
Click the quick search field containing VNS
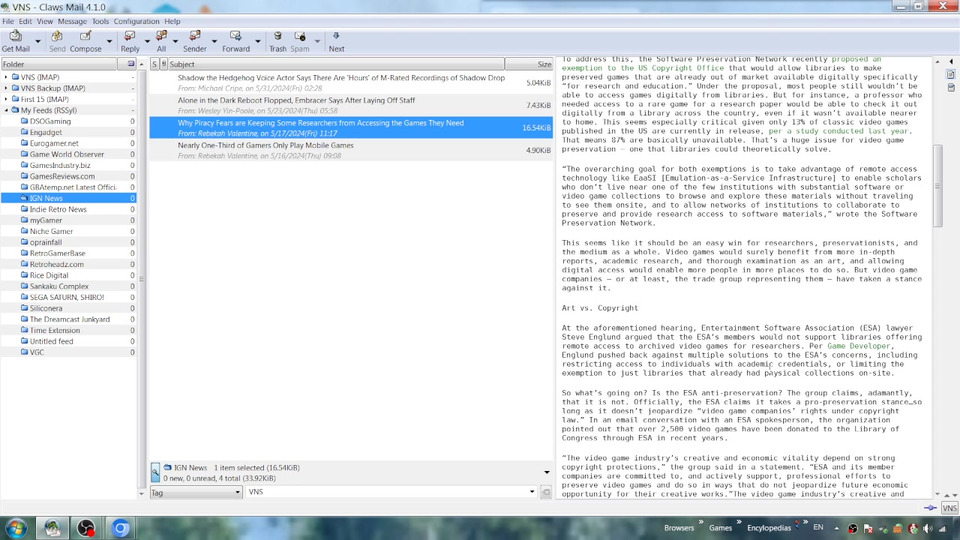point(386,492)
